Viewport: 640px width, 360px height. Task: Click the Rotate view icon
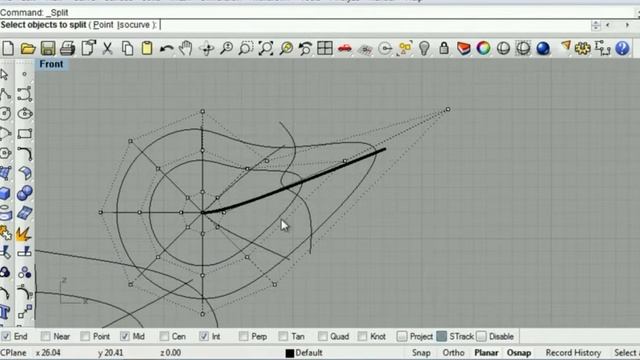207,49
